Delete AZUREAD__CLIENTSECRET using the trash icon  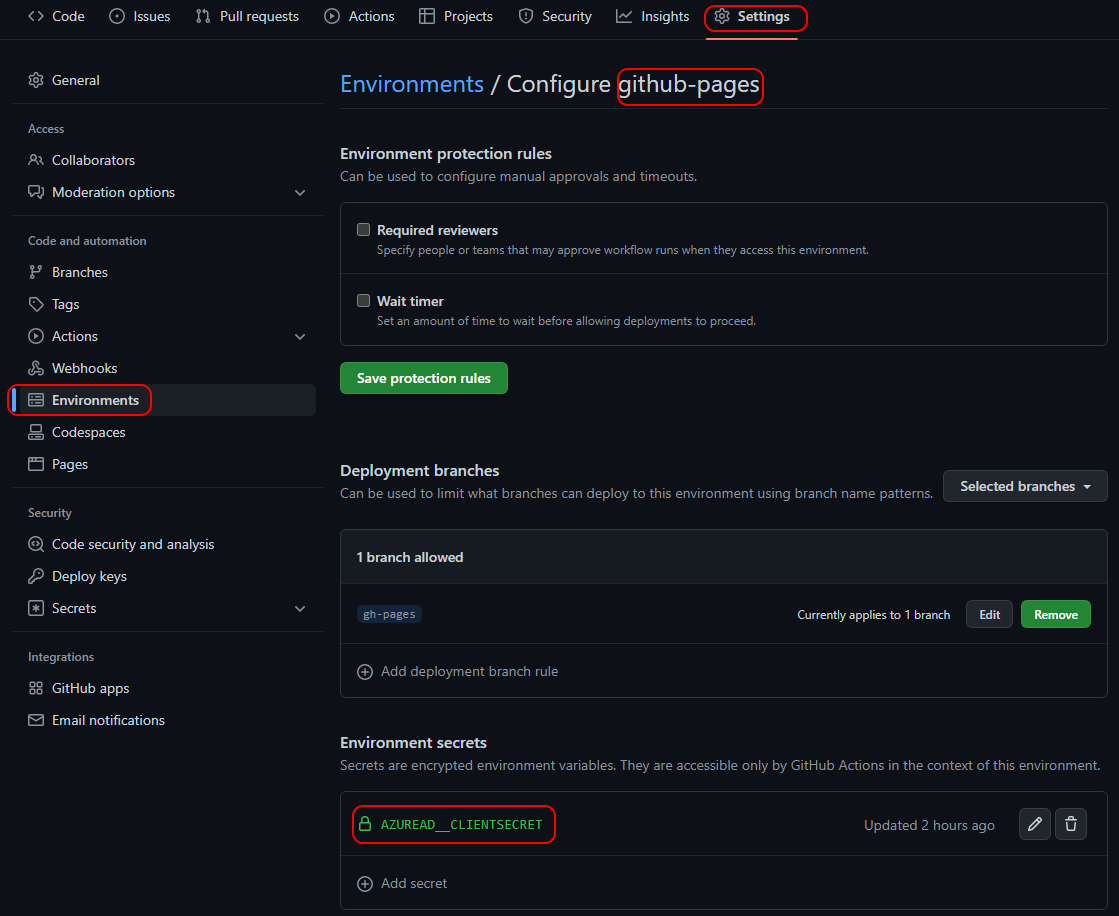coord(1070,824)
